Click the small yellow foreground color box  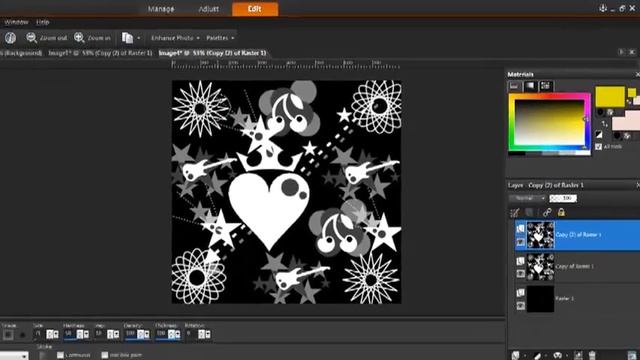pos(631,93)
